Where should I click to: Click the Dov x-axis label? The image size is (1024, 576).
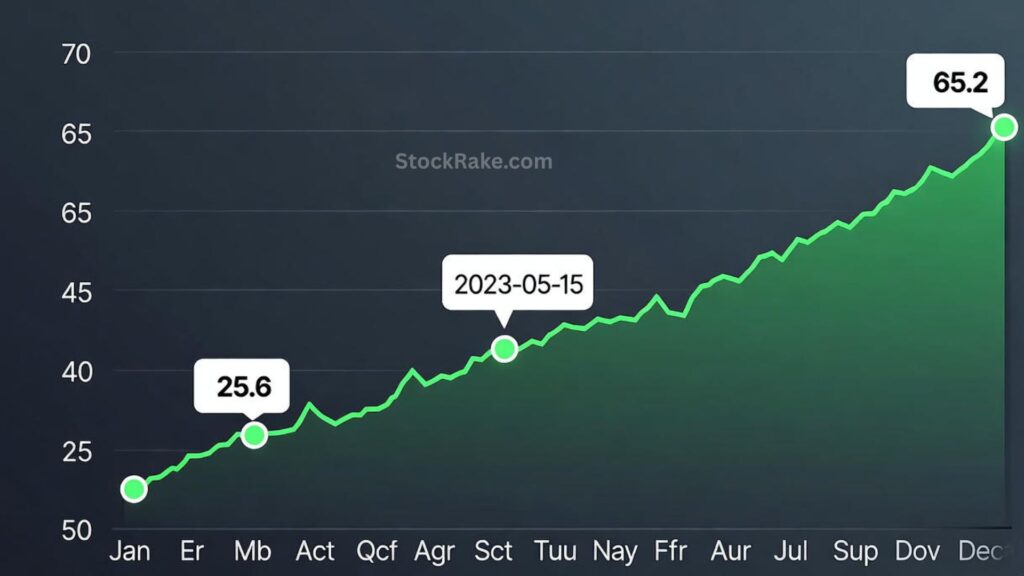917,551
